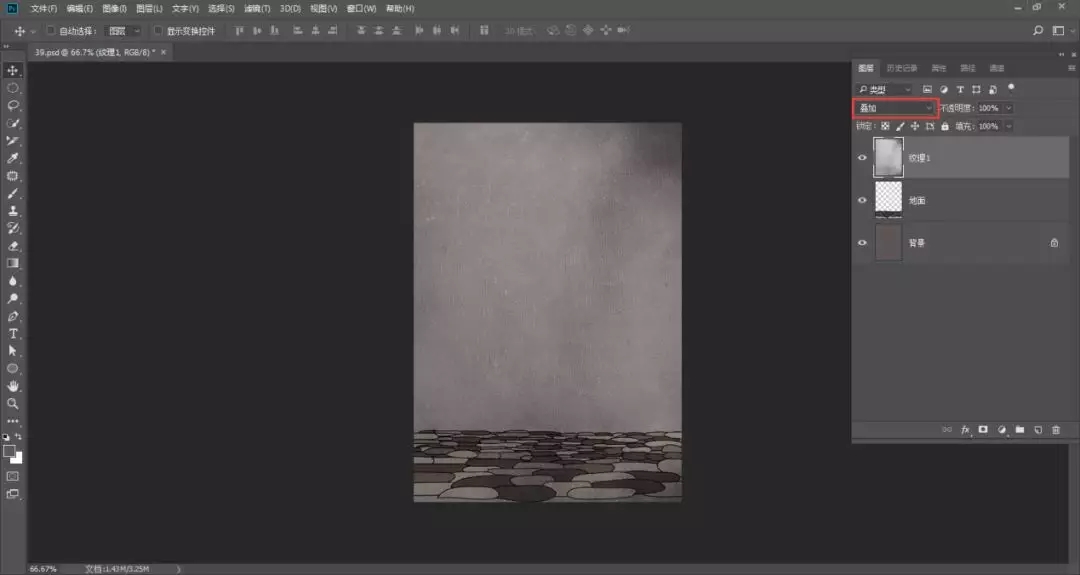
Task: Expand the 不透明度 opacity dropdown arrow
Action: 1008,108
